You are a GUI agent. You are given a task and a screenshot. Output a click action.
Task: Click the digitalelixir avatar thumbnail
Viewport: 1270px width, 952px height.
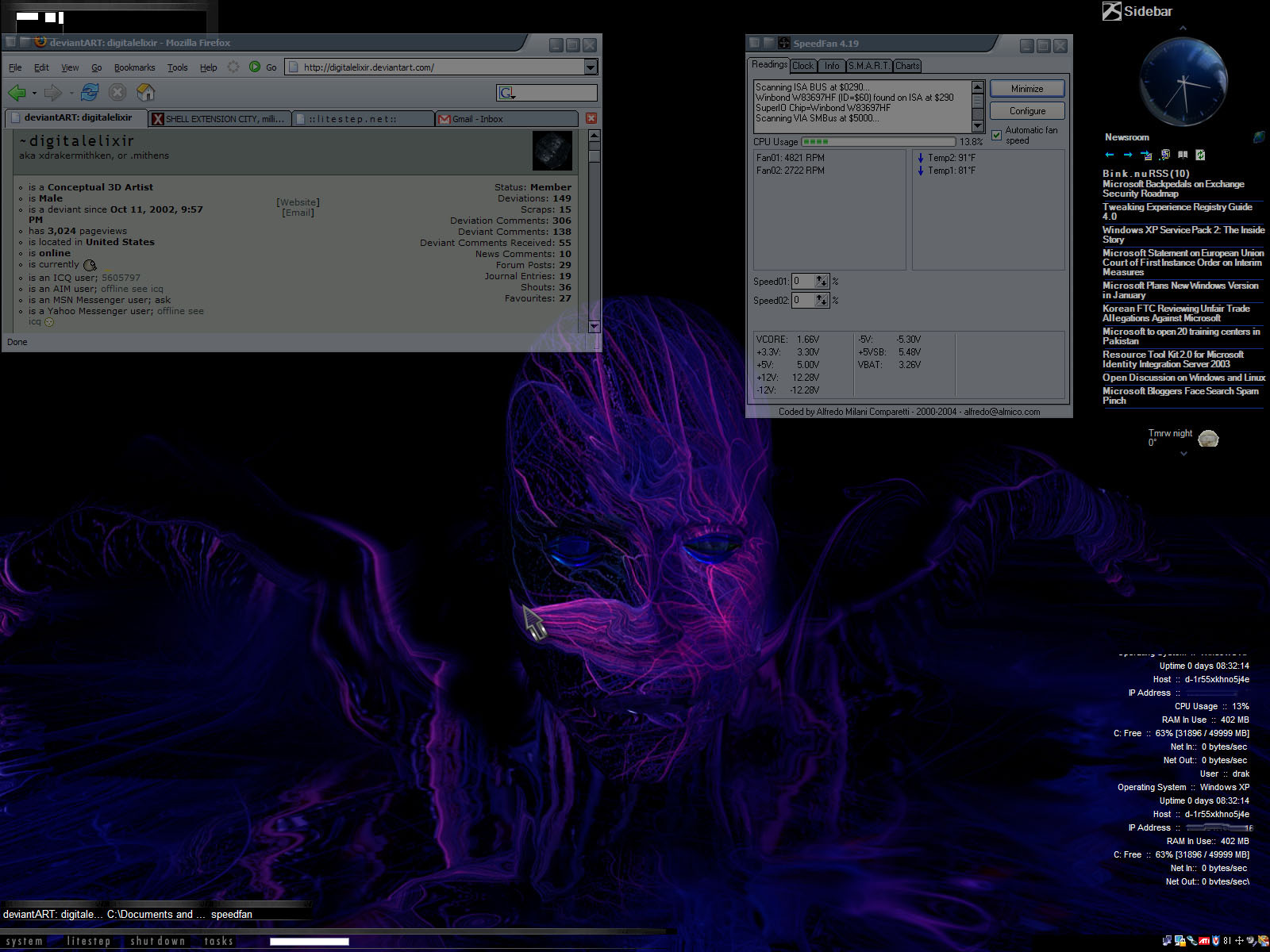pos(552,151)
